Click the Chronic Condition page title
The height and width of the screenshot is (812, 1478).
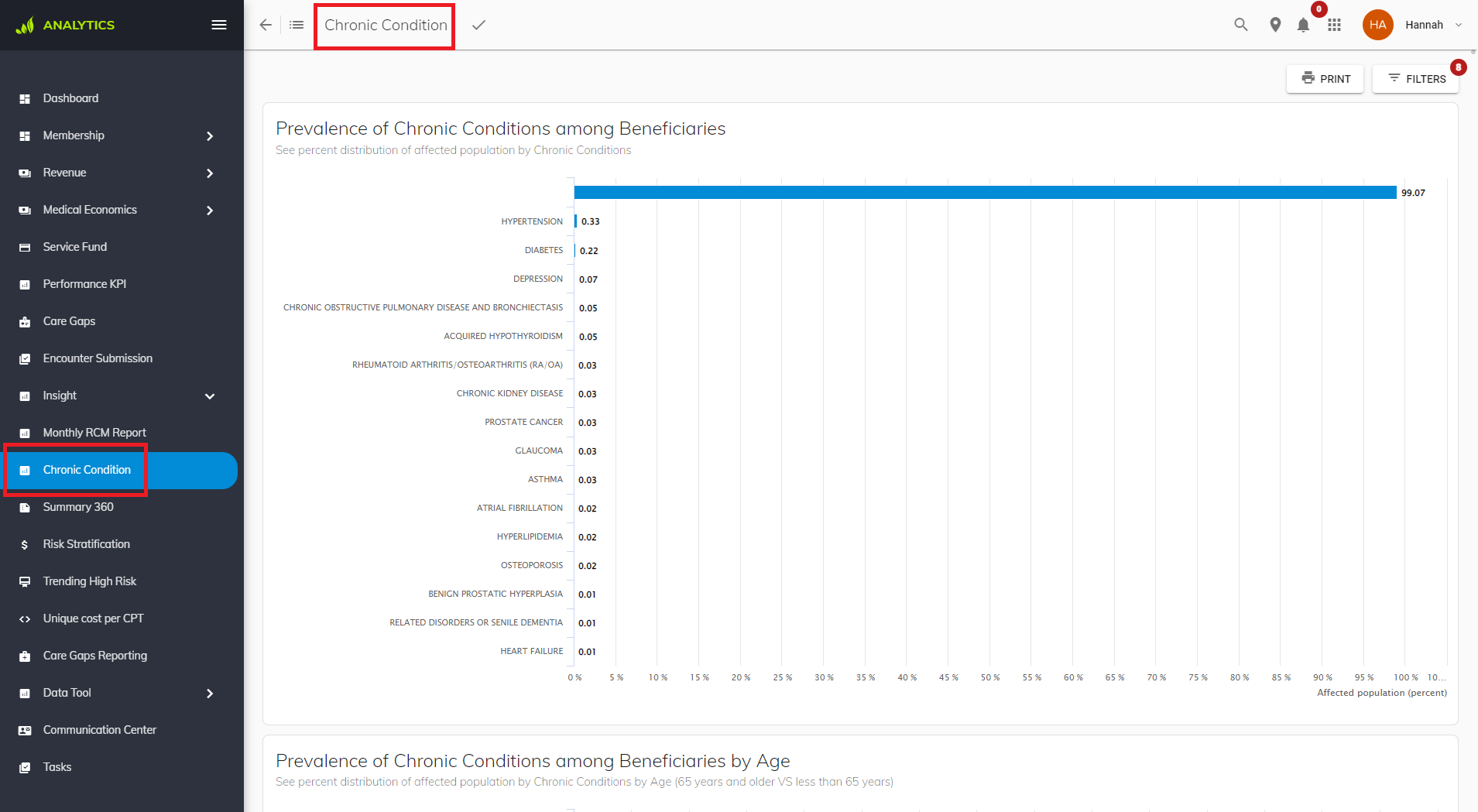[x=386, y=25]
